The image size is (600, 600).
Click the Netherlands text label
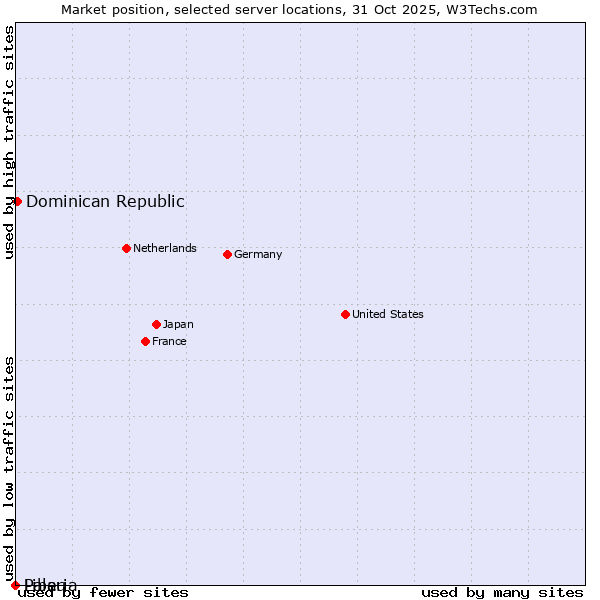click(x=164, y=248)
